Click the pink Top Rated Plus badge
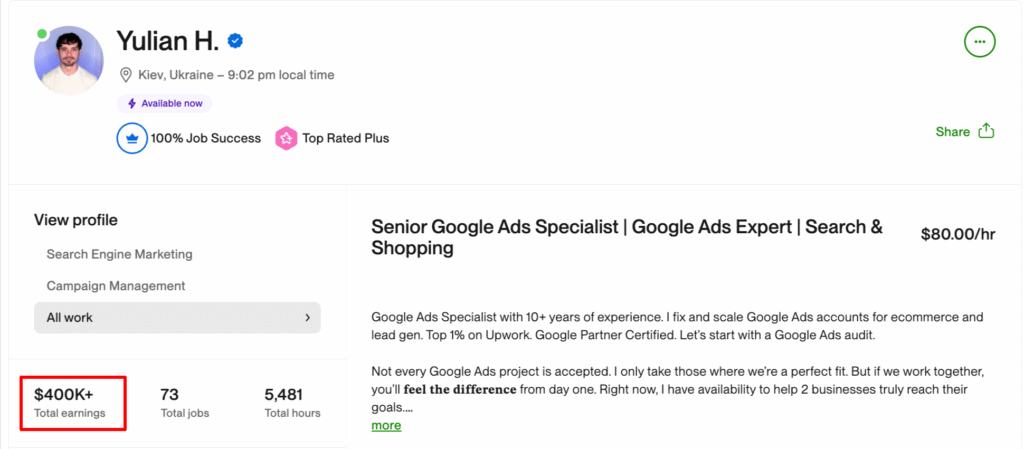 click(x=287, y=138)
